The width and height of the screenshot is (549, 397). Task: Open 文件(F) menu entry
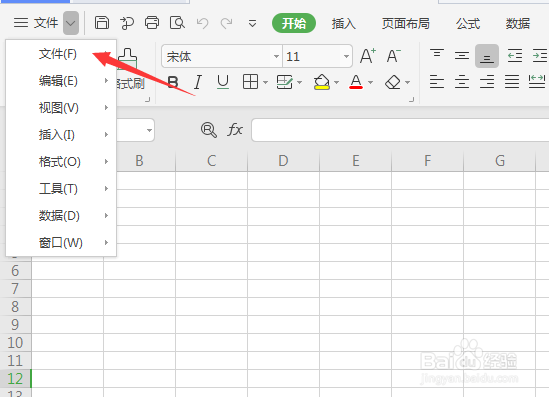point(61,54)
